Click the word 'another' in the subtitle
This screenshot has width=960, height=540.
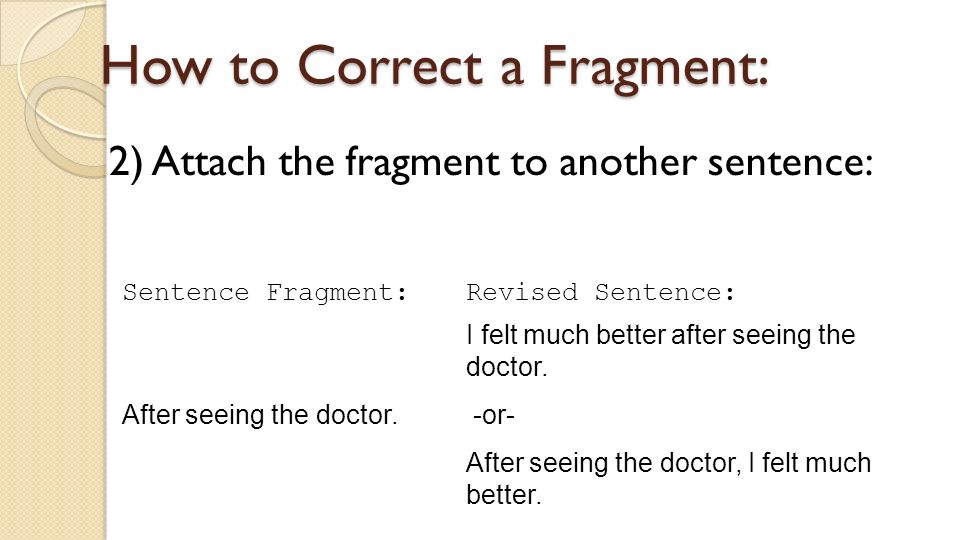tap(628, 163)
